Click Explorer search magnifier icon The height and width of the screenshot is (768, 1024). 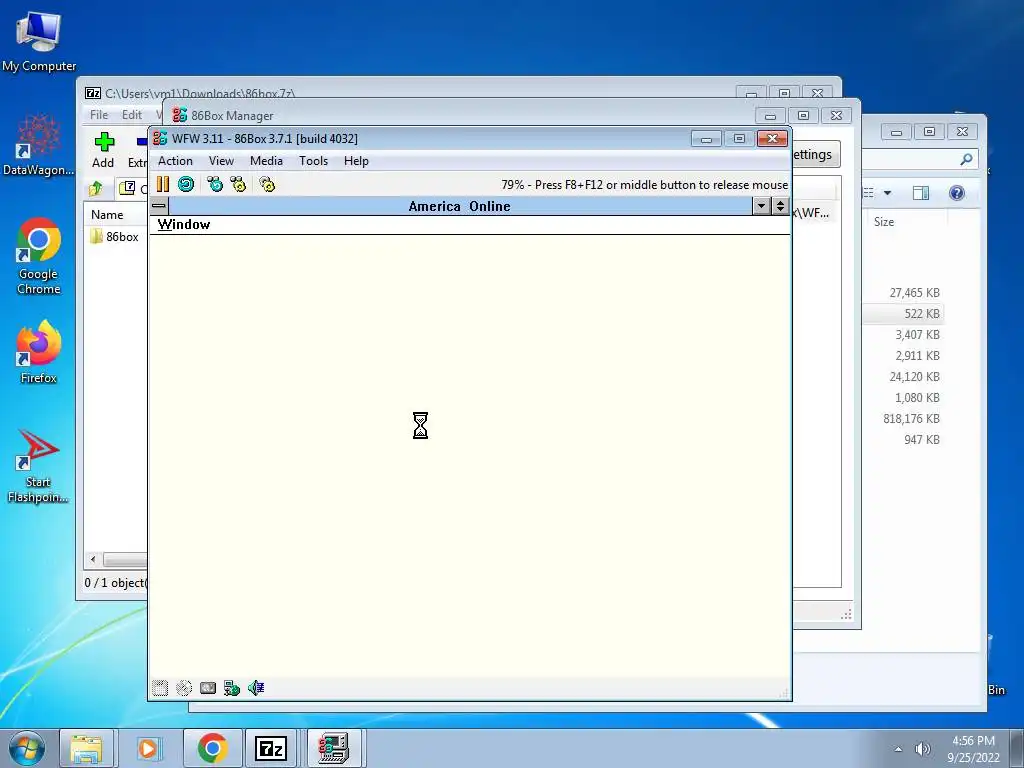[x=967, y=159]
